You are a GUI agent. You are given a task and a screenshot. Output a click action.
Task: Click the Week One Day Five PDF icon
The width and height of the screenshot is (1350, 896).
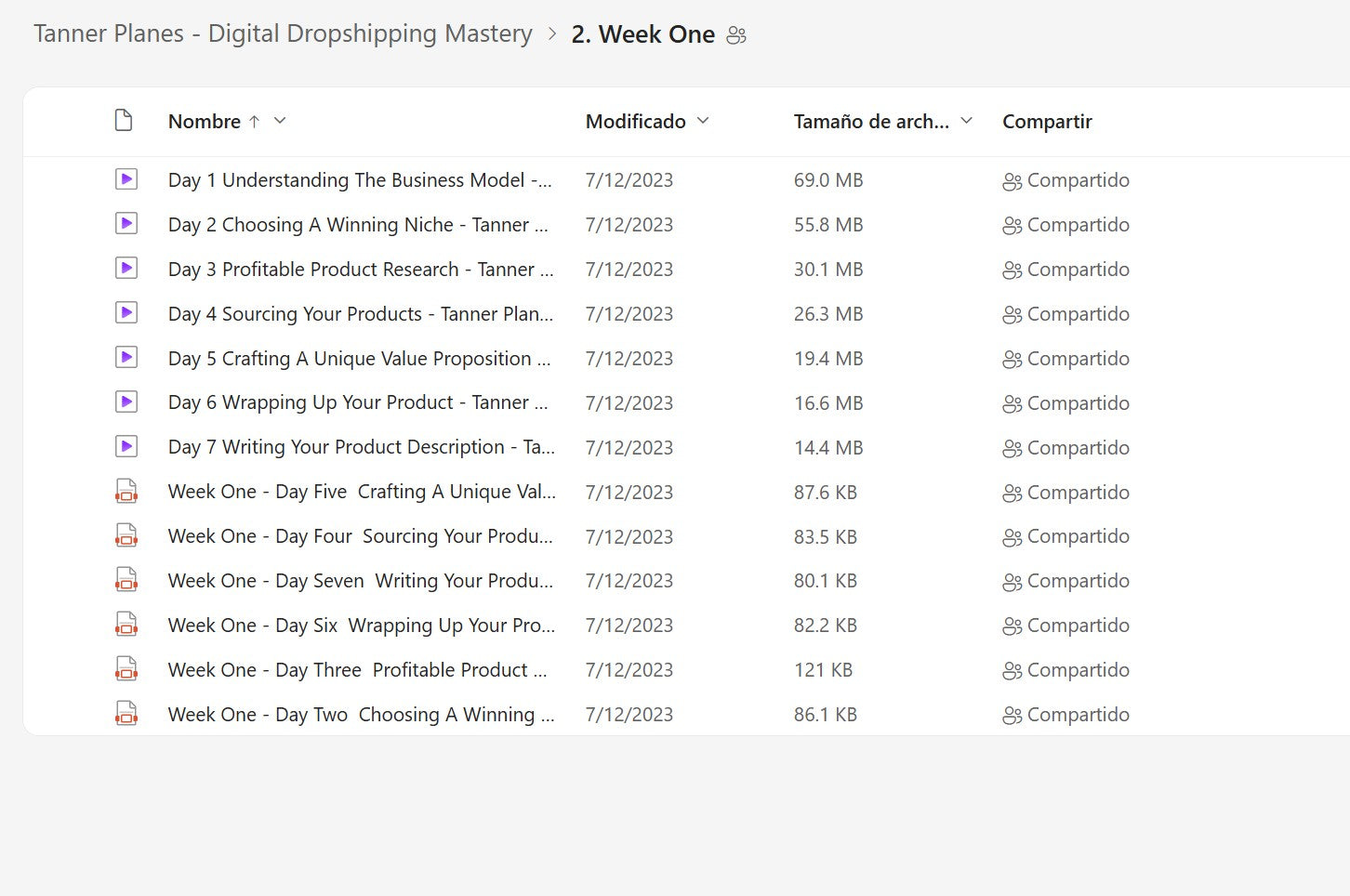point(126,492)
